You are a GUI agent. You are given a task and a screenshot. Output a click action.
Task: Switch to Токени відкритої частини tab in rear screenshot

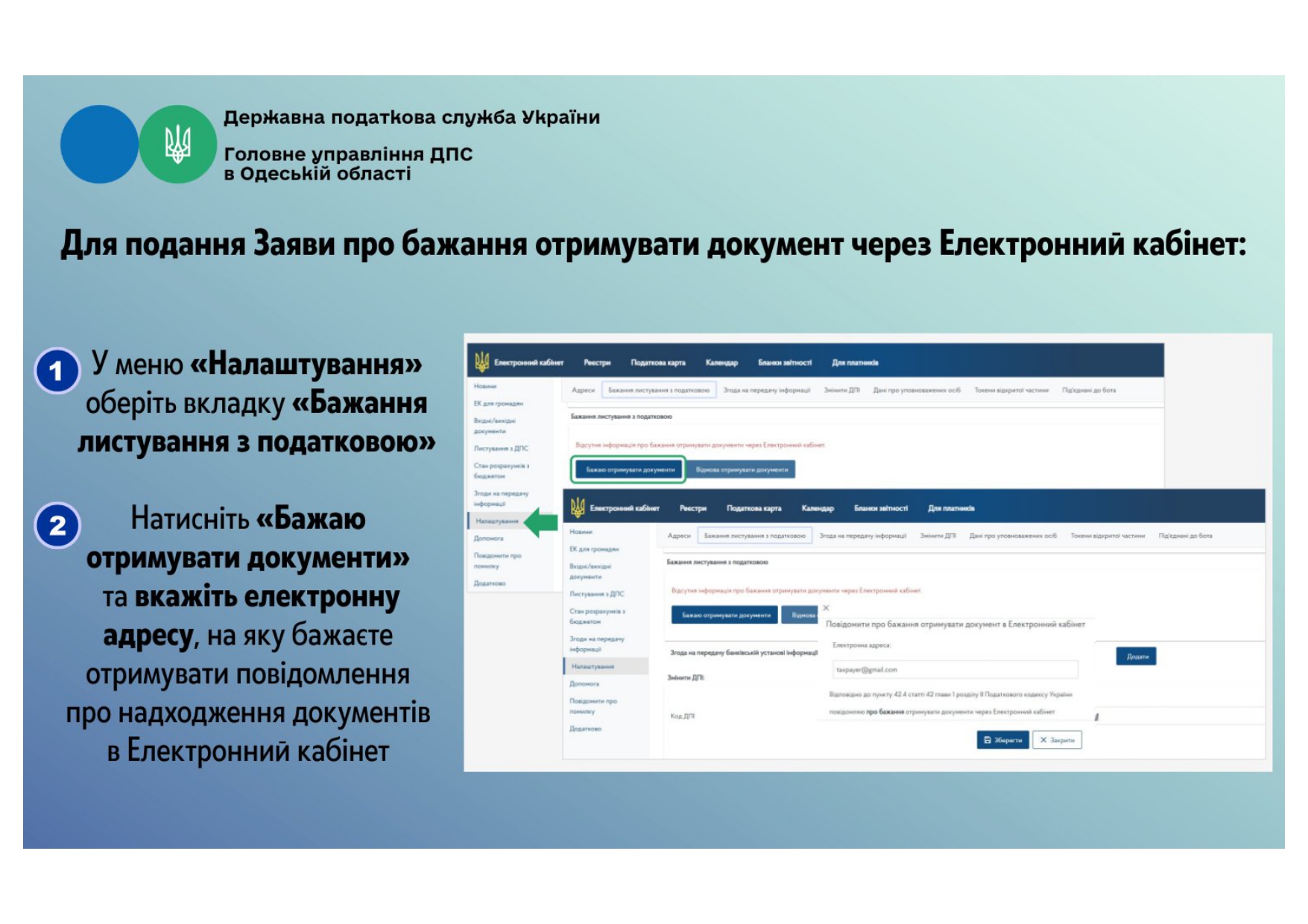1011,390
